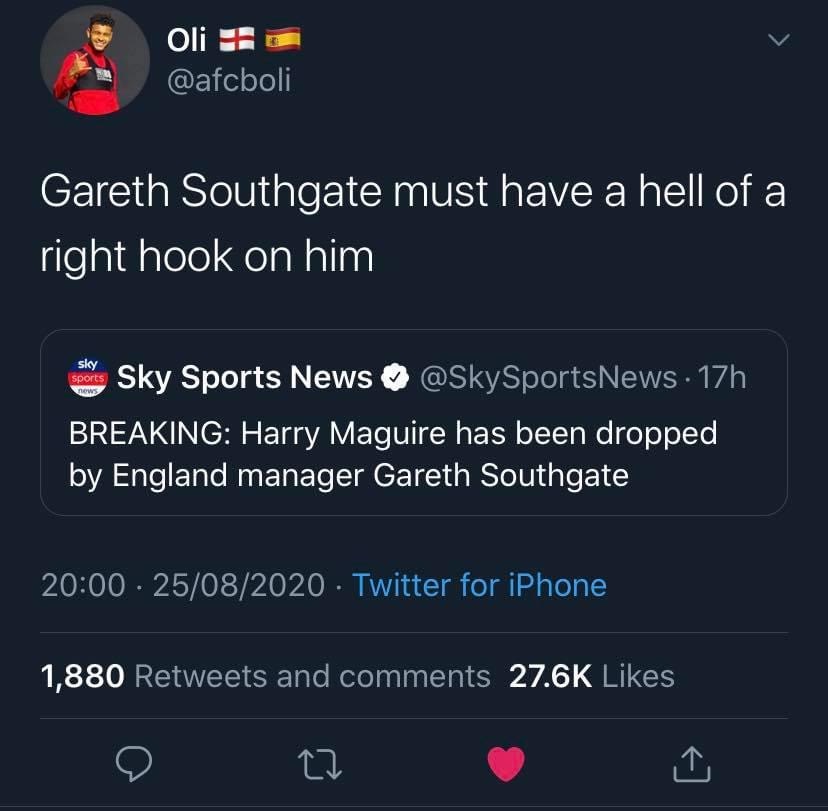This screenshot has height=811, width=828.
Task: Tap the Spain flag emoji by Oli
Action: (283, 40)
